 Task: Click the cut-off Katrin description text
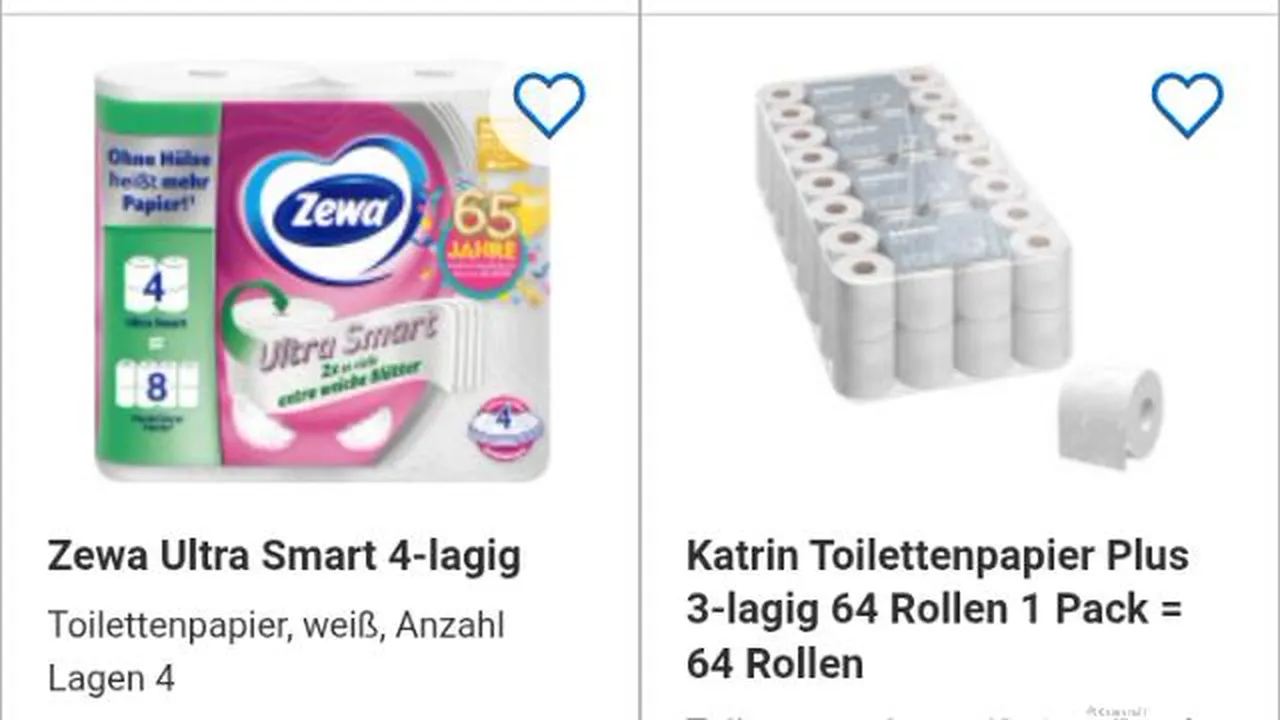click(937, 713)
